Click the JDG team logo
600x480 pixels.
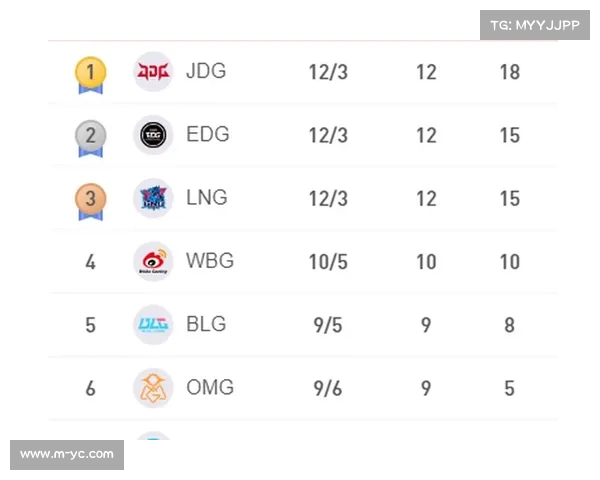153,72
